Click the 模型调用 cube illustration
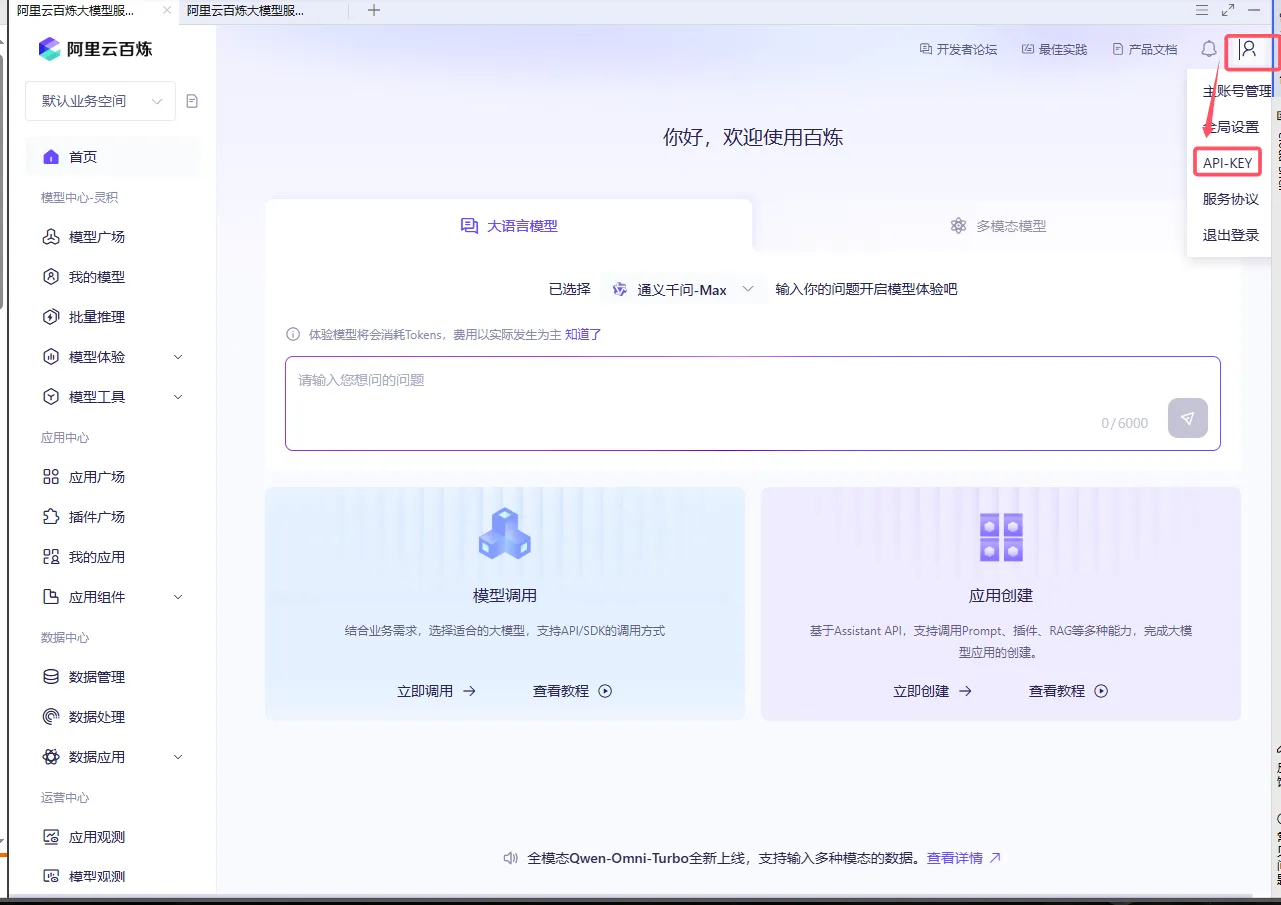Image resolution: width=1281 pixels, height=905 pixels. click(505, 533)
